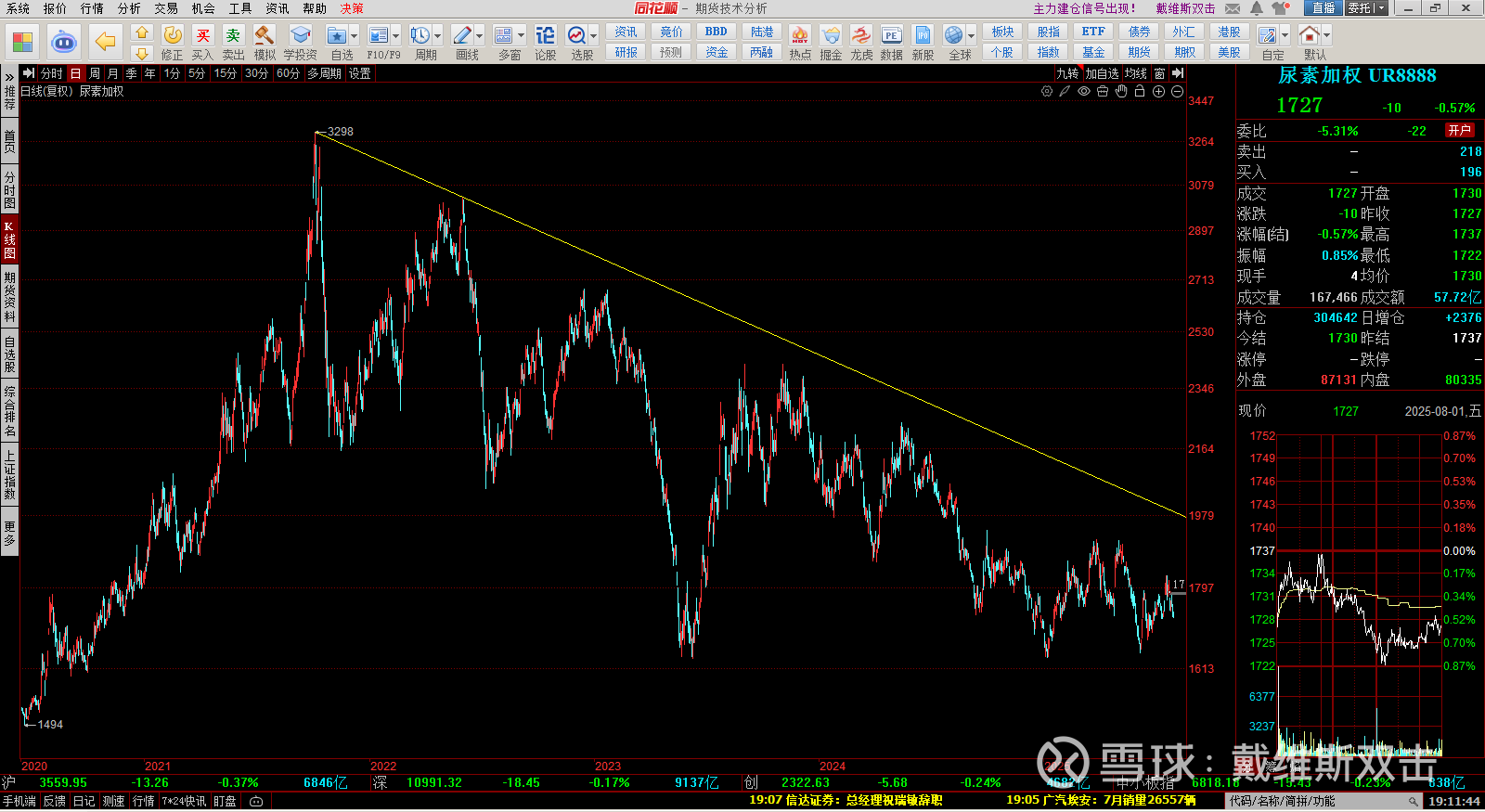Toggle the hand pan tool
1485x812 pixels.
click(x=1121, y=91)
